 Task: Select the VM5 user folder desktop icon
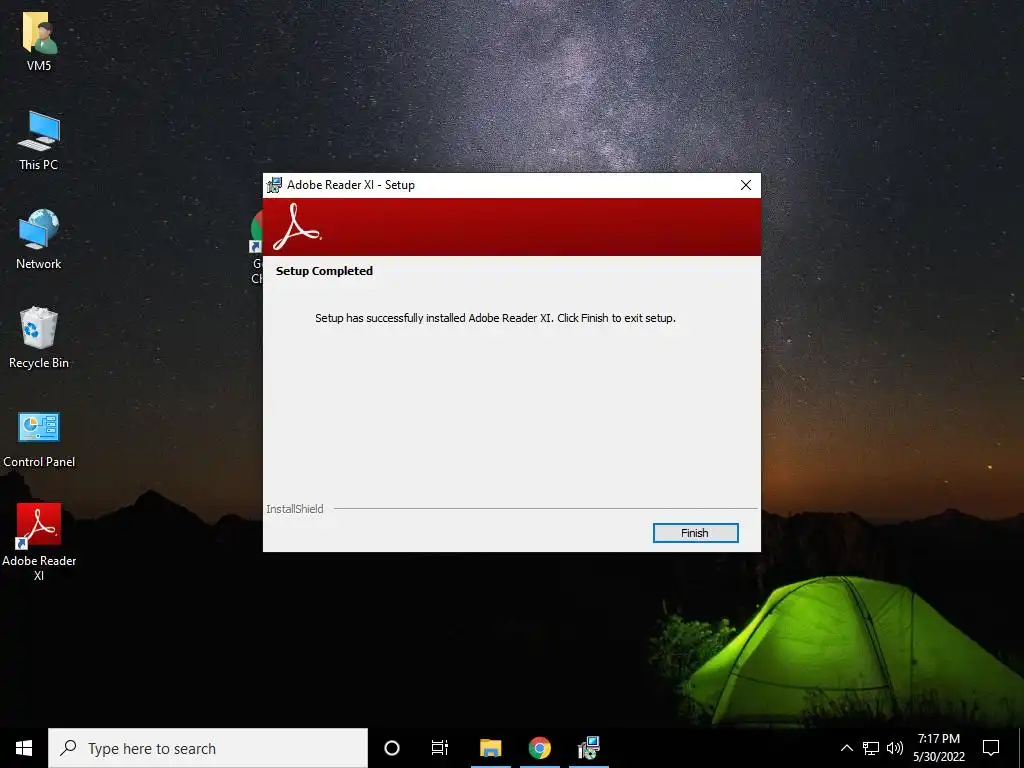(39, 41)
